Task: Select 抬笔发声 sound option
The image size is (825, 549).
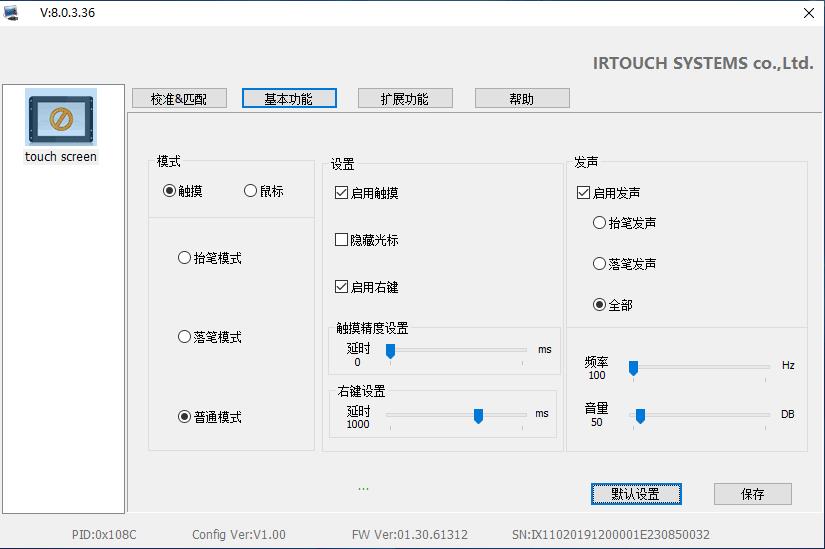Action: 599,223
